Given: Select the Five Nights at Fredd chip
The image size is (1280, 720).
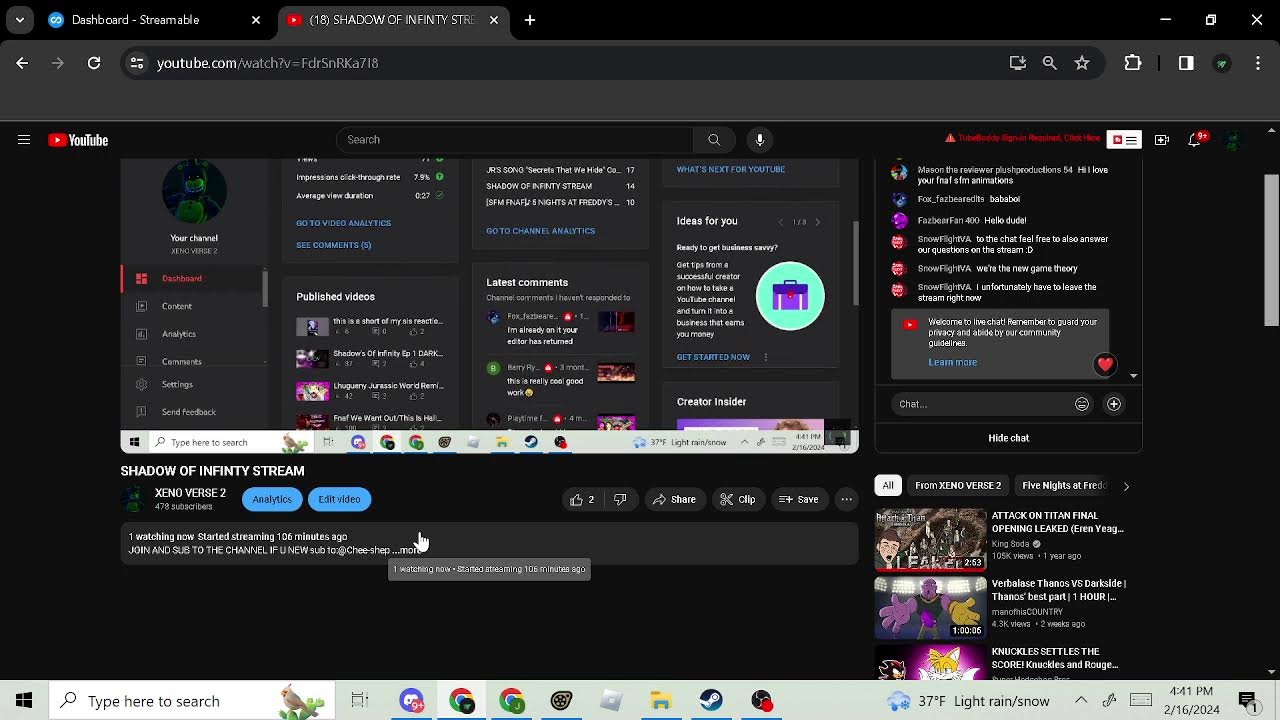Looking at the screenshot, I should point(1064,485).
